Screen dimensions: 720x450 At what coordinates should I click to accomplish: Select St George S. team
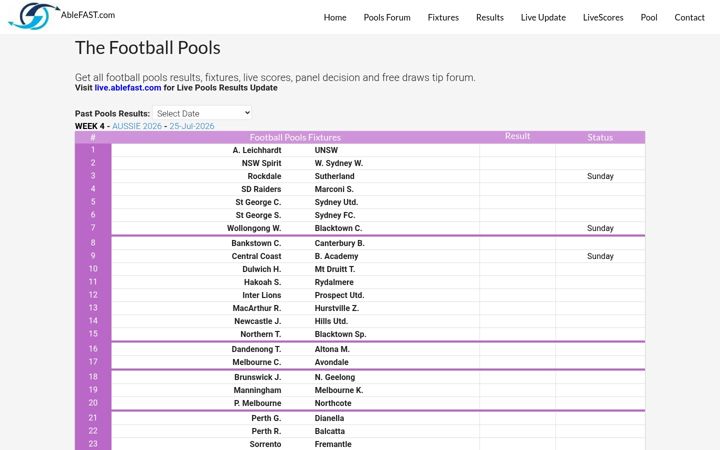pos(258,215)
